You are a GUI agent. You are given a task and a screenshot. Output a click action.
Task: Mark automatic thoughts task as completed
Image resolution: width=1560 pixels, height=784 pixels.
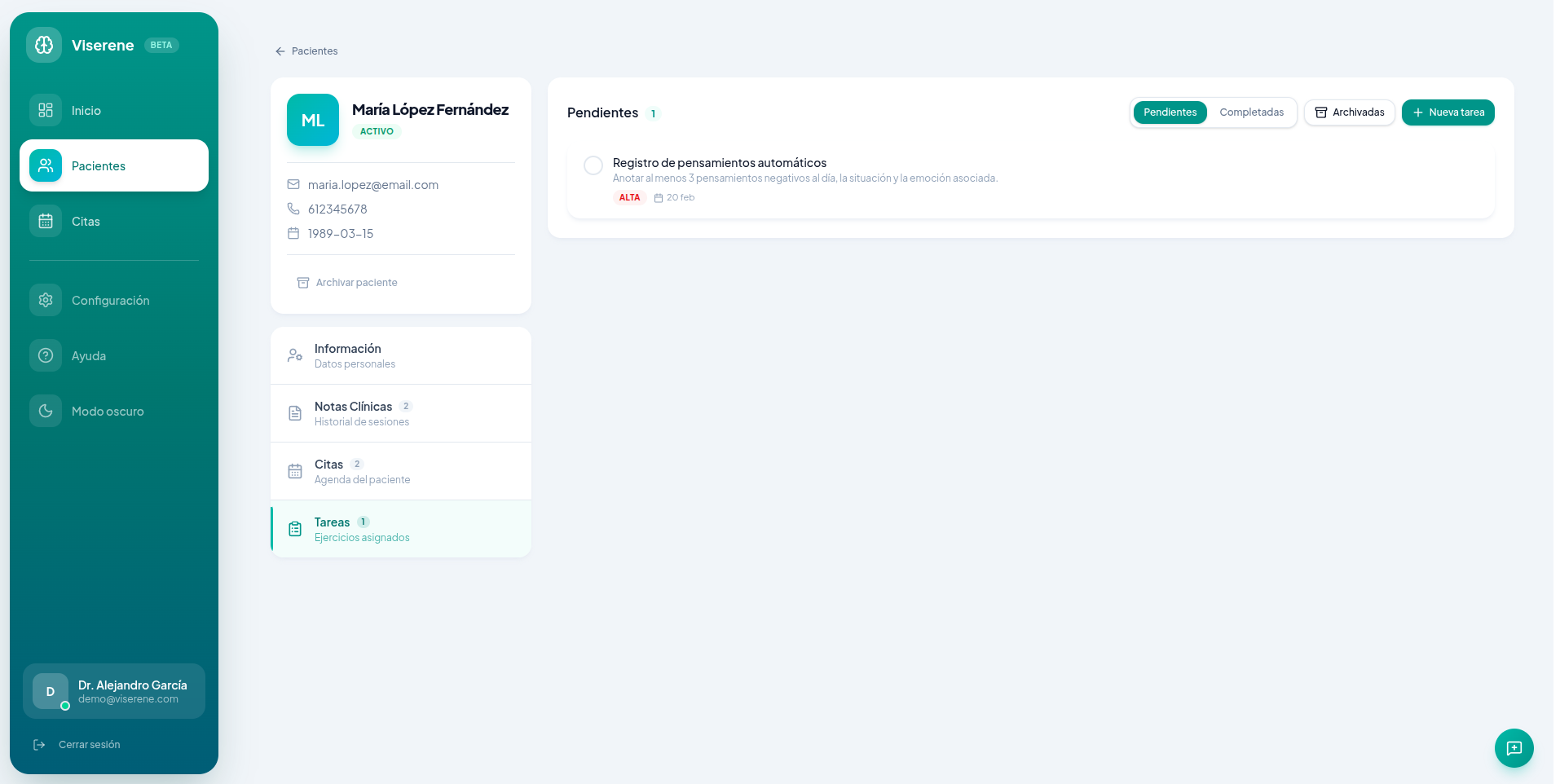(x=593, y=165)
